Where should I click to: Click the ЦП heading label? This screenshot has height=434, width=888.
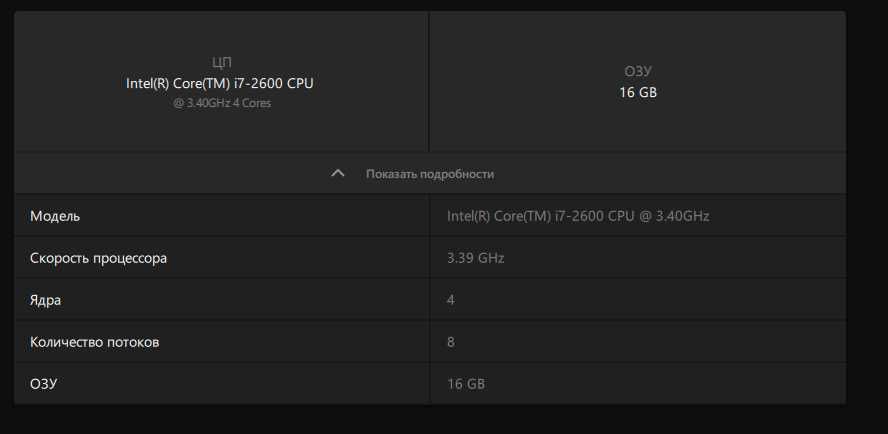pos(221,63)
